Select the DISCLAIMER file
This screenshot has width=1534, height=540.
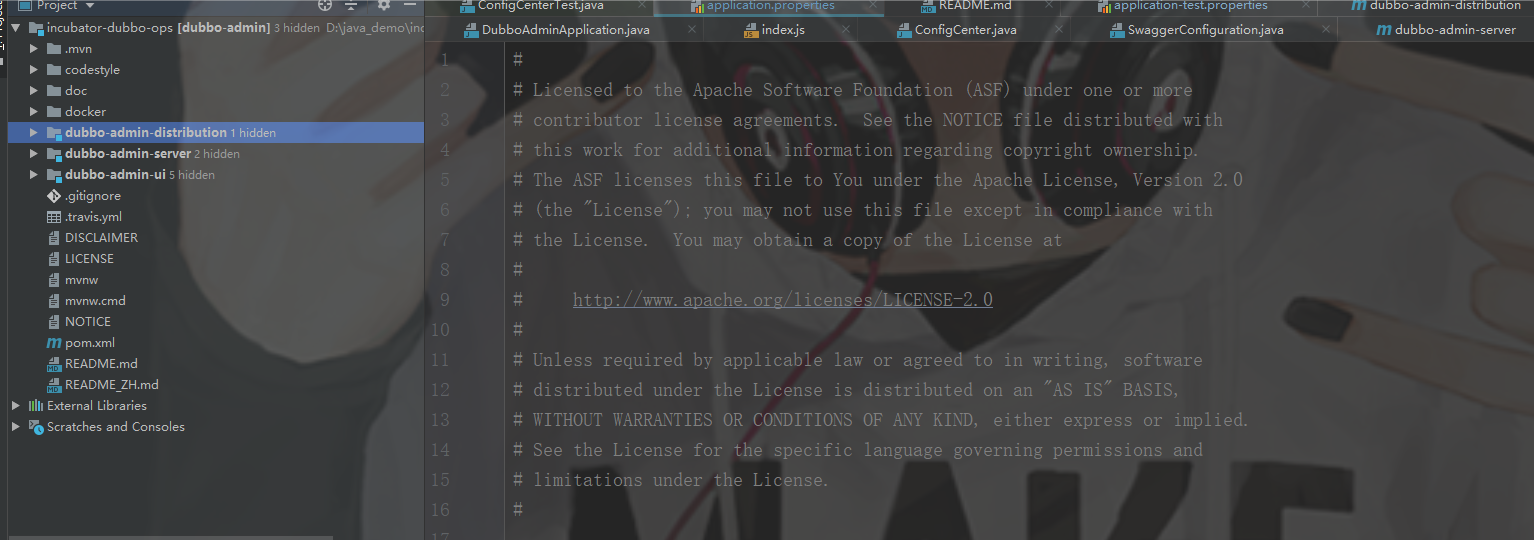click(x=101, y=237)
